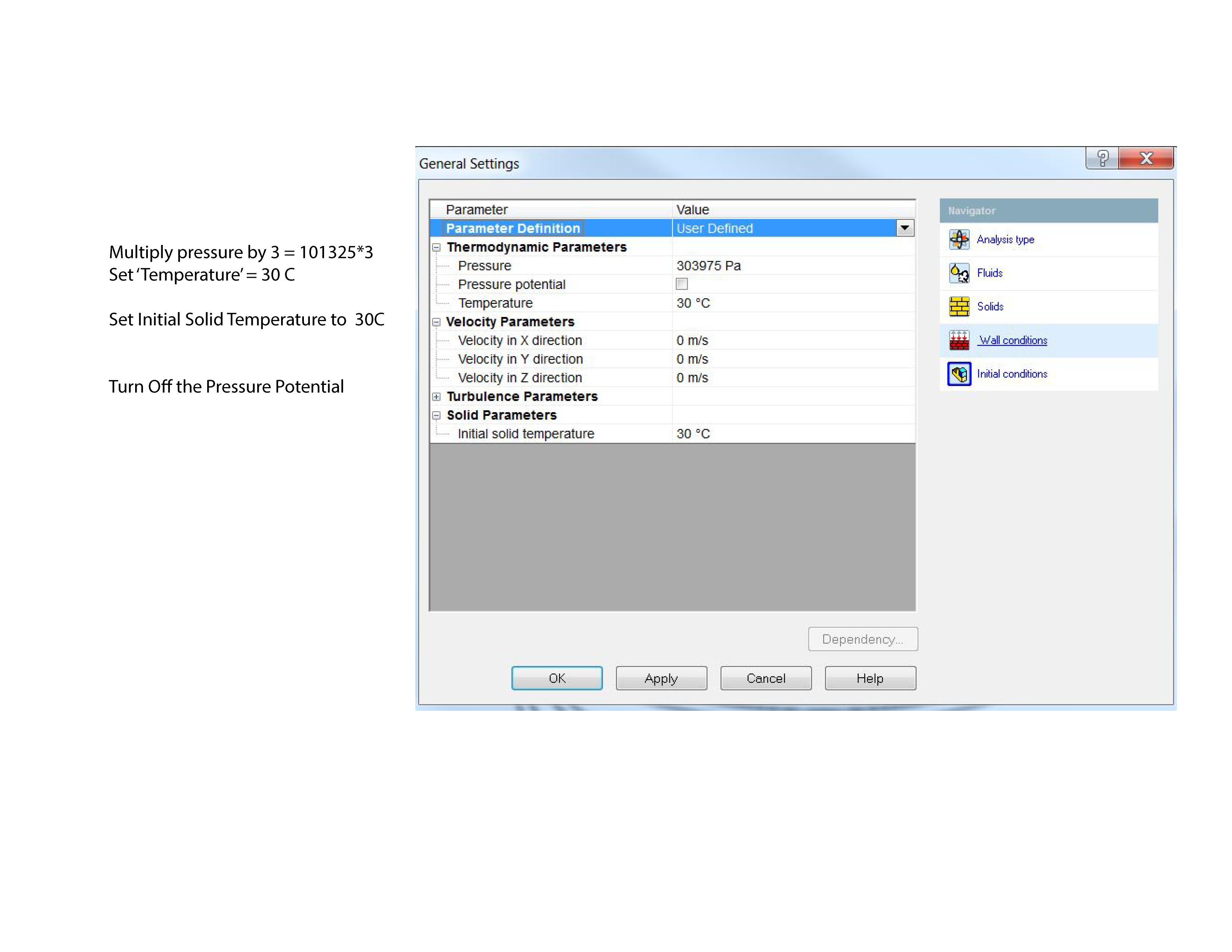1232x952 pixels.
Task: Toggle the Pressure potential checkbox
Action: (681, 284)
